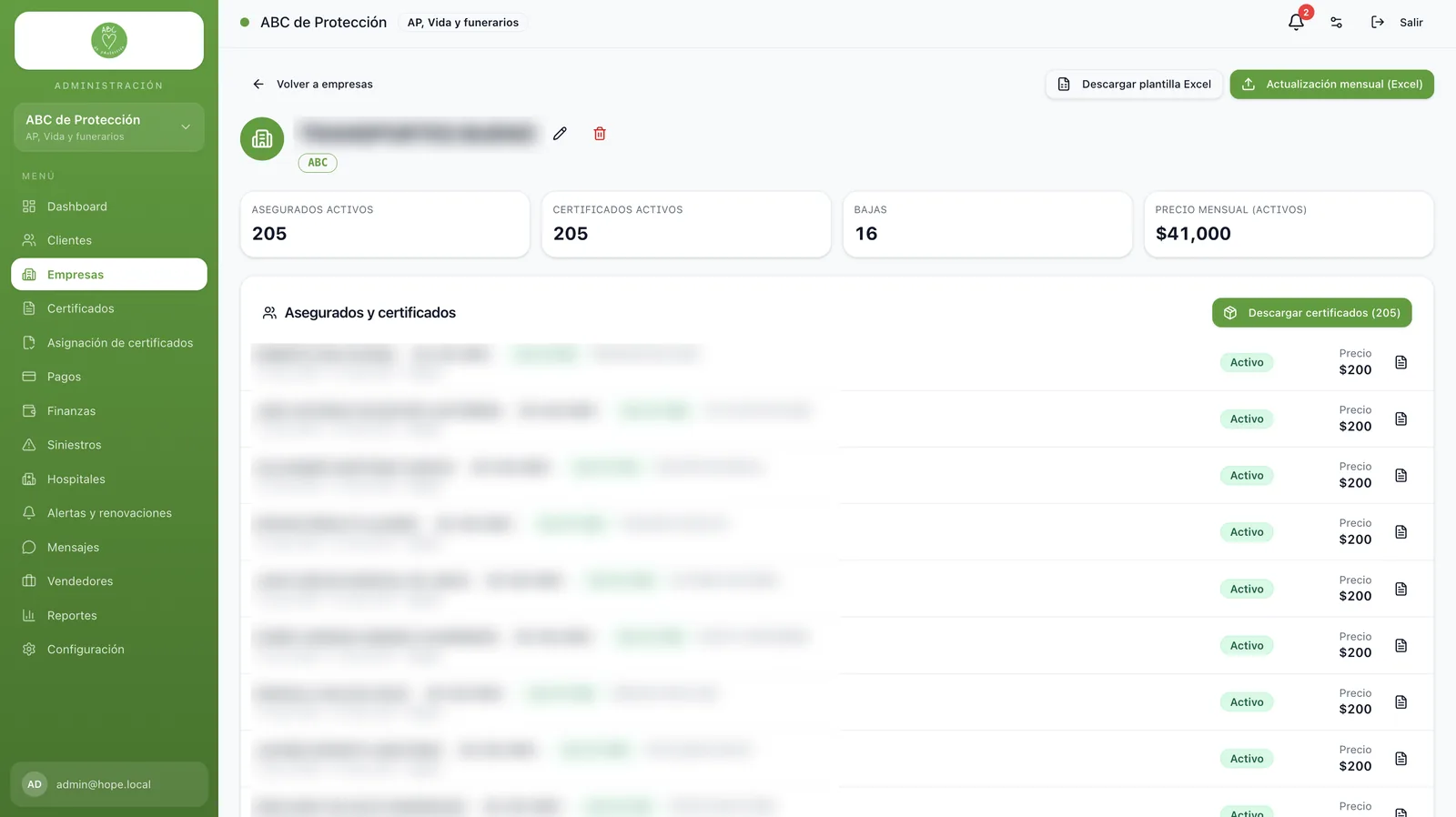The height and width of the screenshot is (817, 1456).
Task: Expand the ABC de Protección selector in sidebar
Action: 109,127
